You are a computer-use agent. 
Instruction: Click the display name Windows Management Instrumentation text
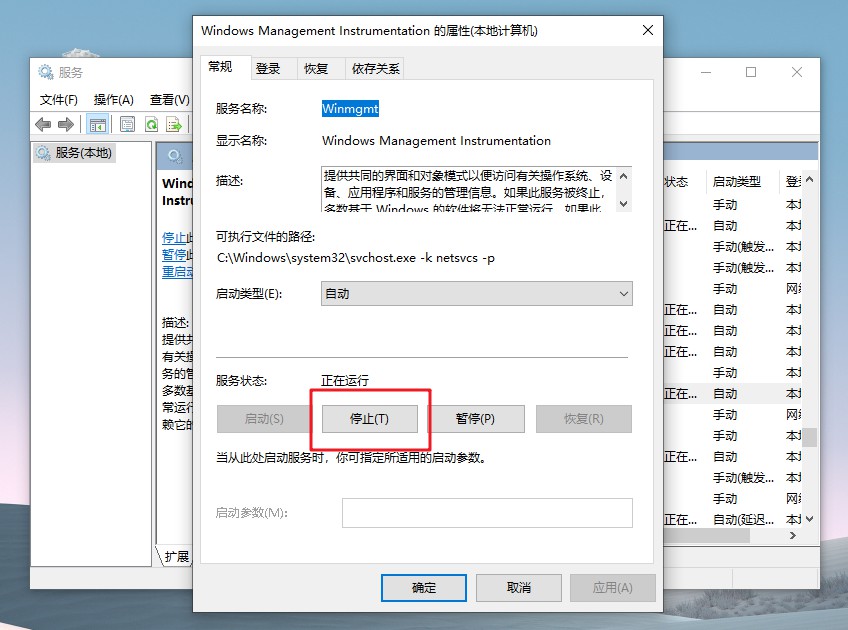436,141
